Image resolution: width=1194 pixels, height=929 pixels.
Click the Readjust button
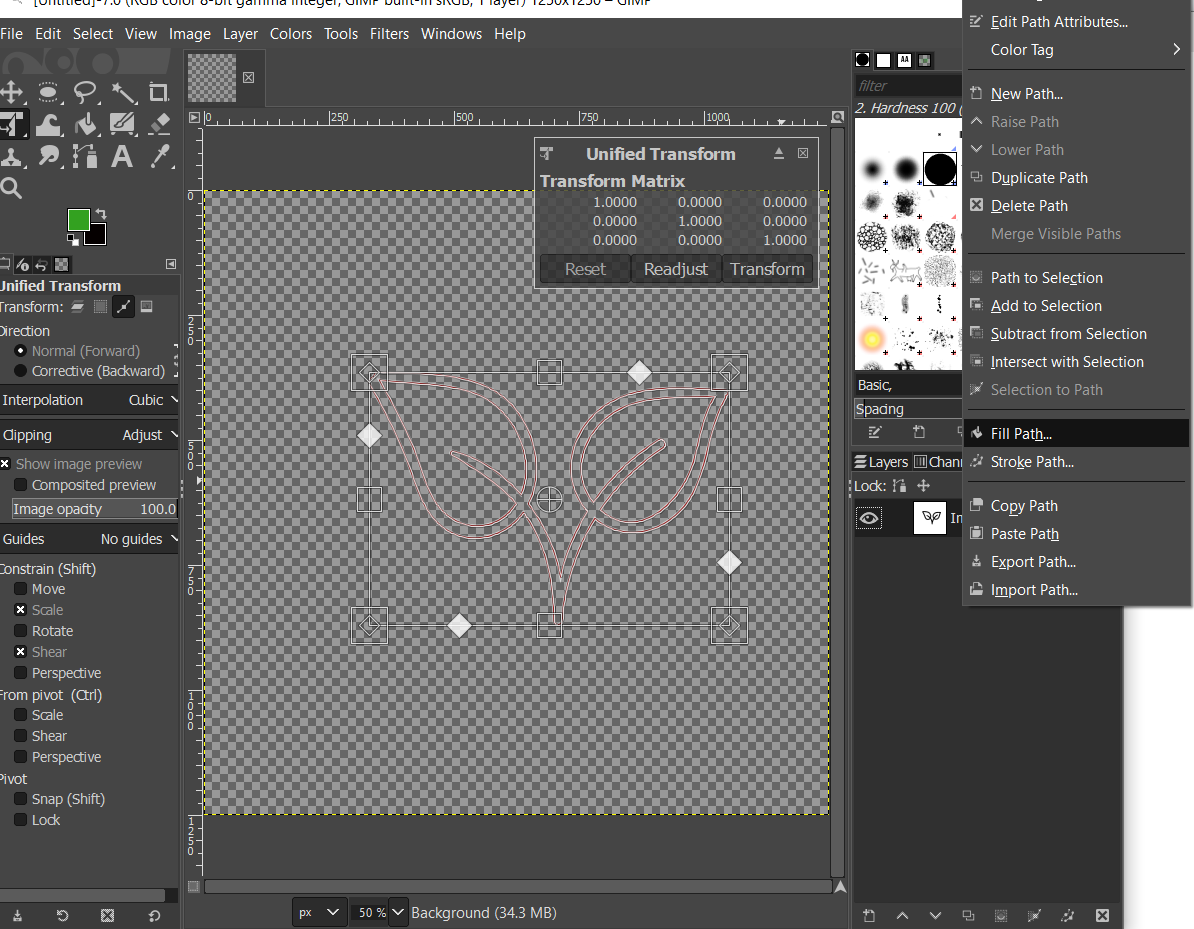pyautogui.click(x=676, y=269)
